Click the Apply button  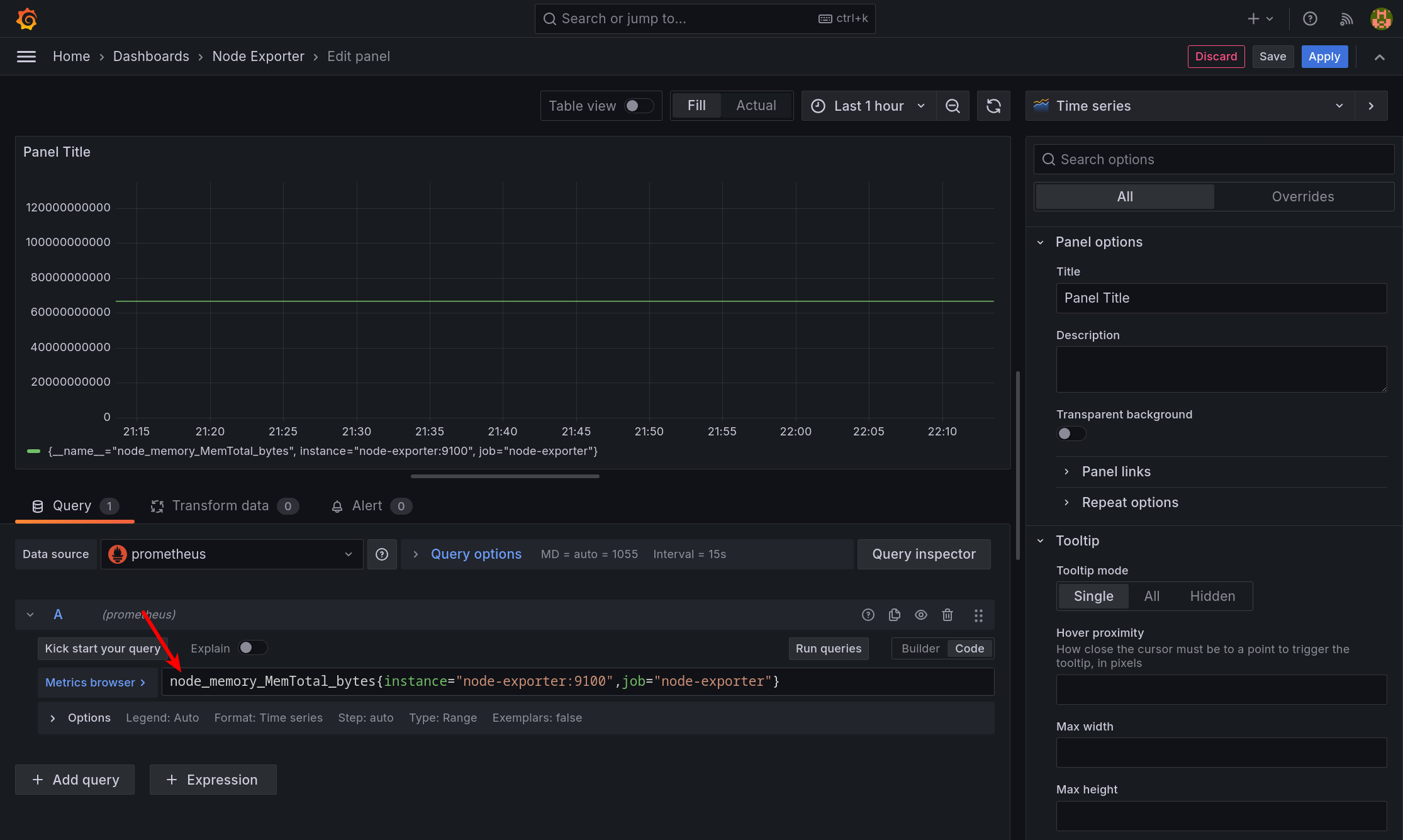point(1324,57)
